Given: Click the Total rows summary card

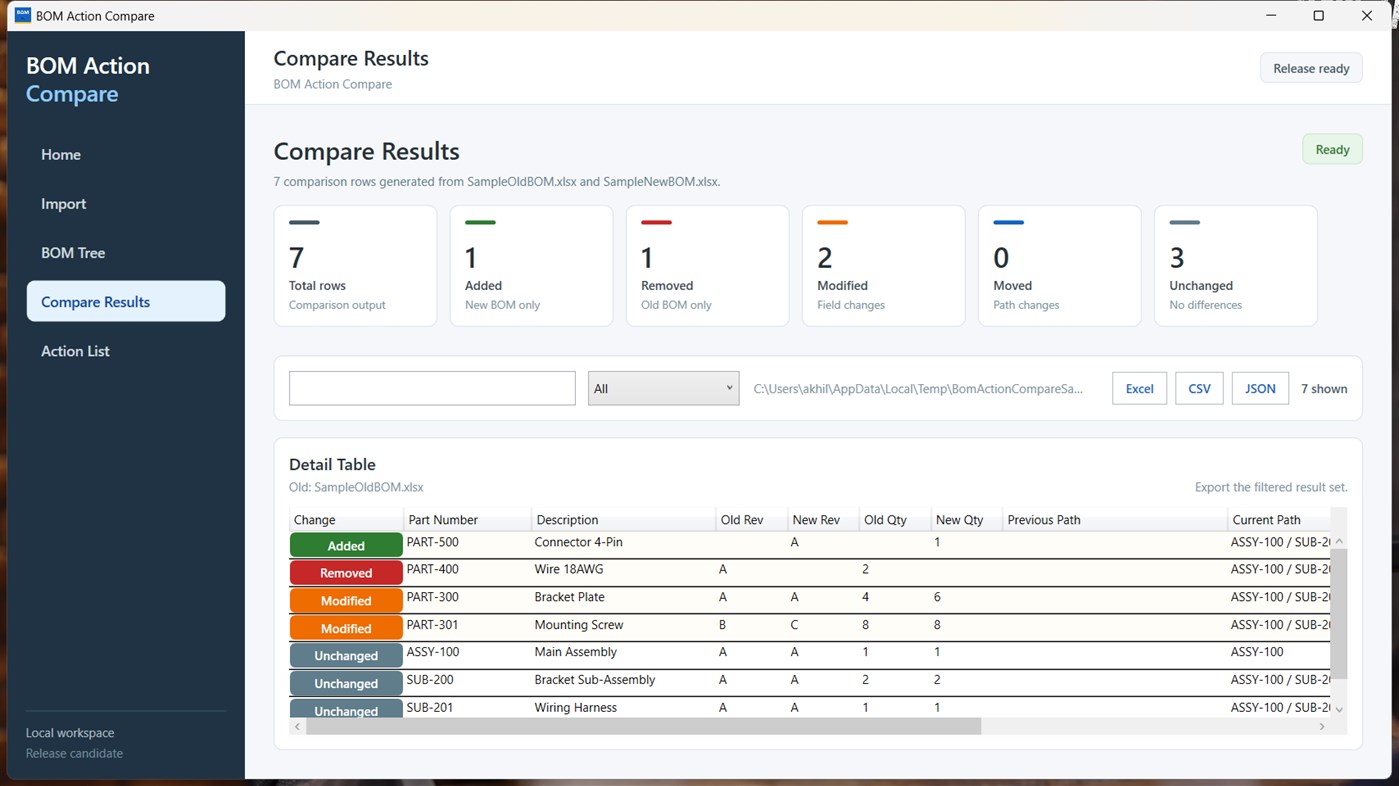Looking at the screenshot, I should (x=355, y=266).
